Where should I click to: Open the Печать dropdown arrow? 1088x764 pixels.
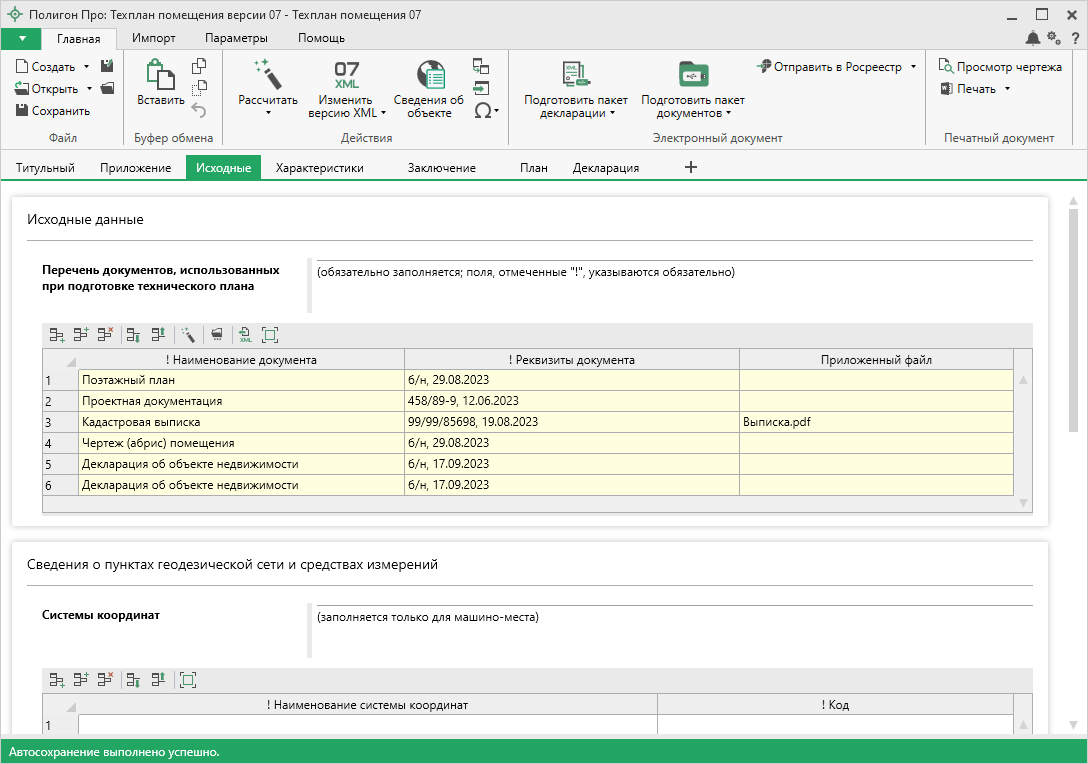(1007, 89)
